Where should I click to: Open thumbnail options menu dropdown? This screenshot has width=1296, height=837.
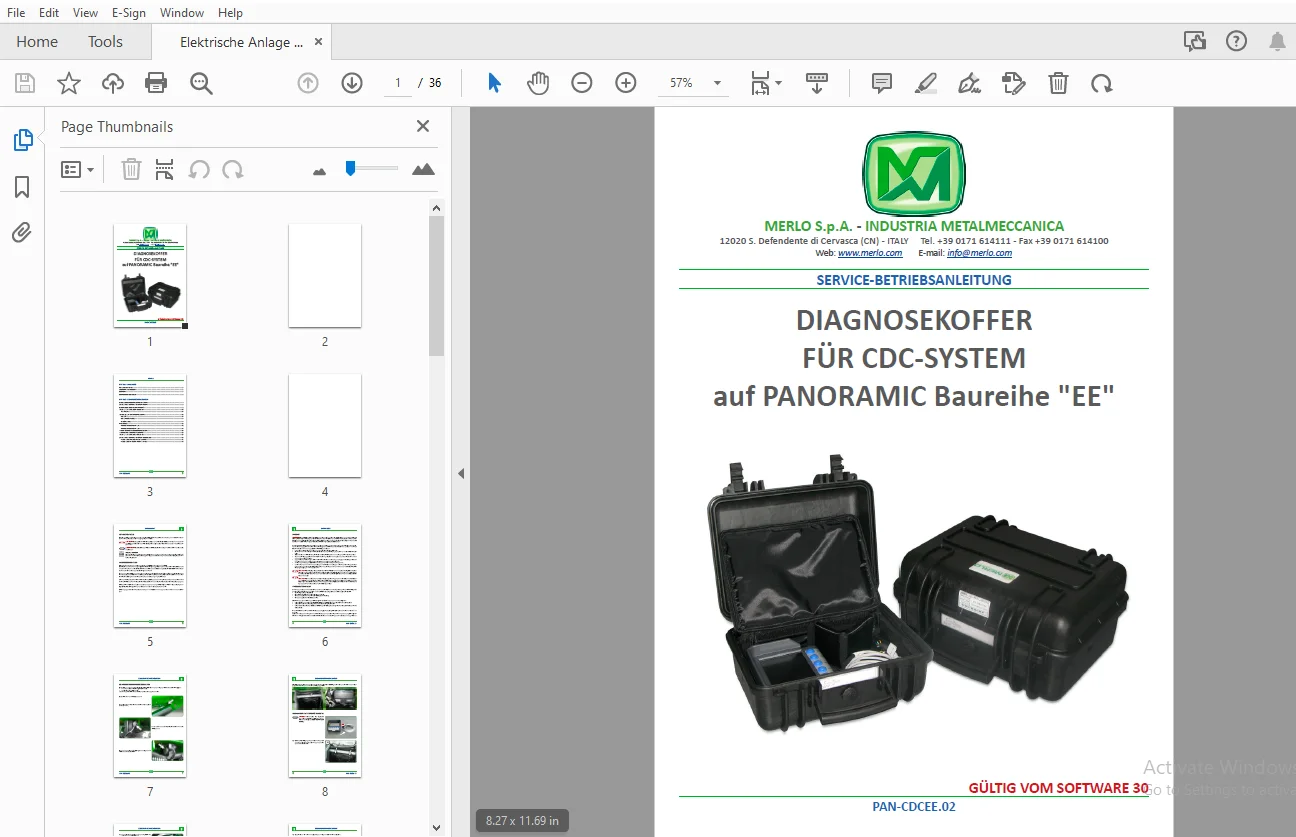point(78,169)
